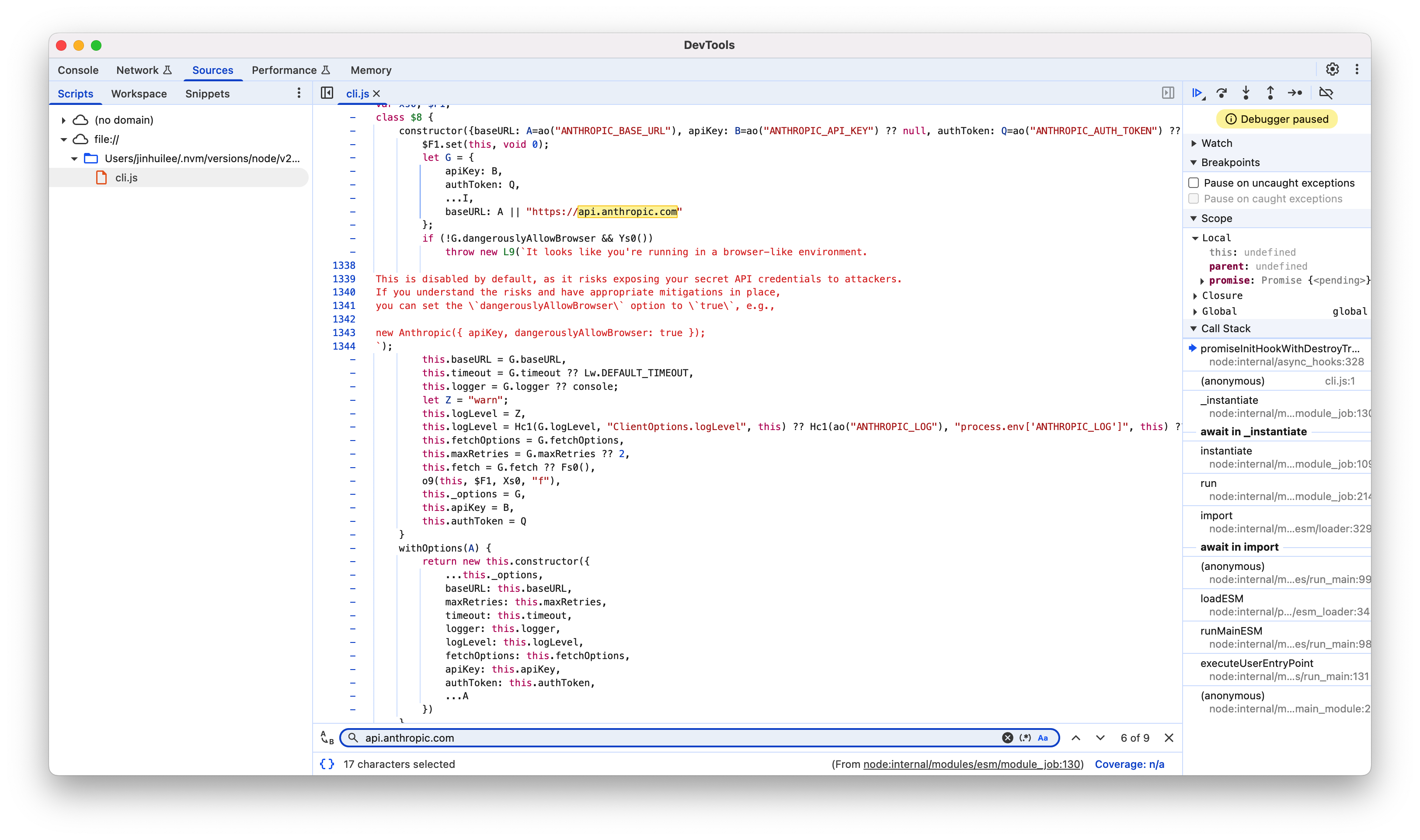1420x840 pixels.
Task: Open the node:internal/modules/esm/module_job:130 link
Action: pos(972,764)
